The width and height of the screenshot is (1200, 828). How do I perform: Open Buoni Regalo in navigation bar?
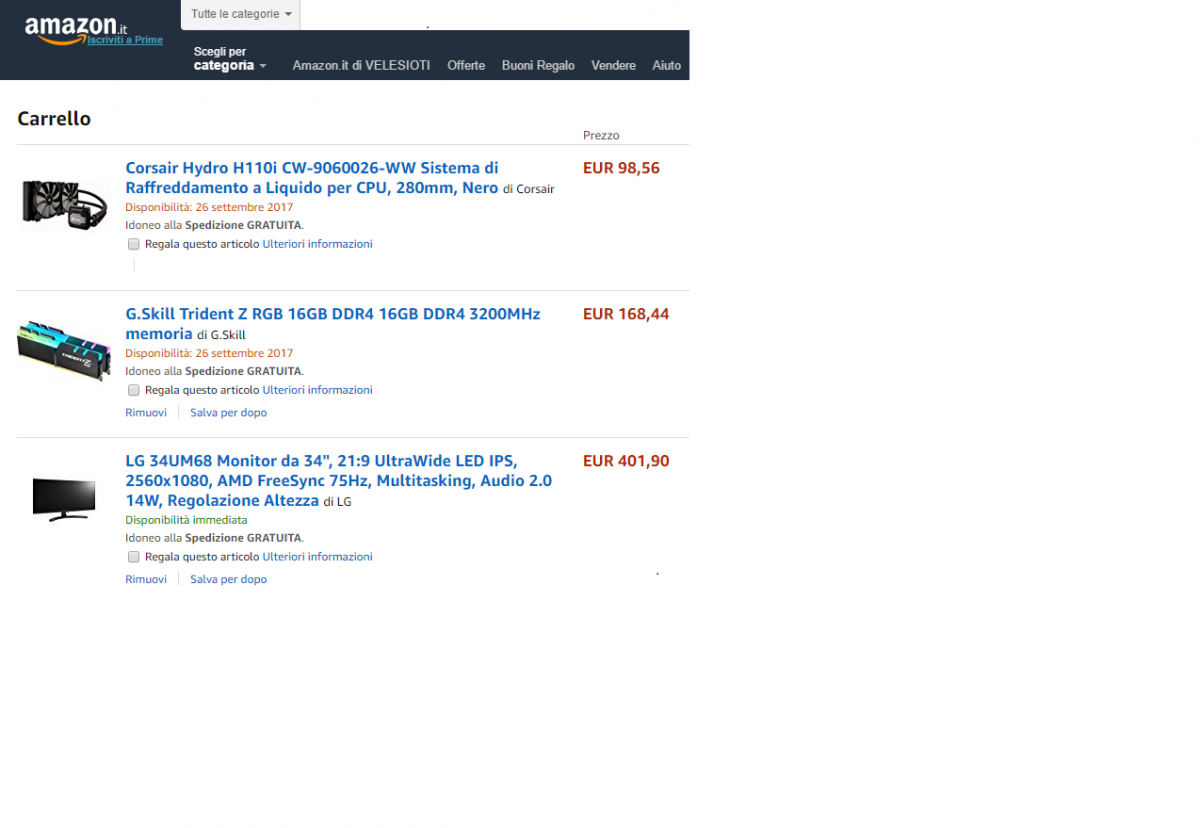coord(538,65)
